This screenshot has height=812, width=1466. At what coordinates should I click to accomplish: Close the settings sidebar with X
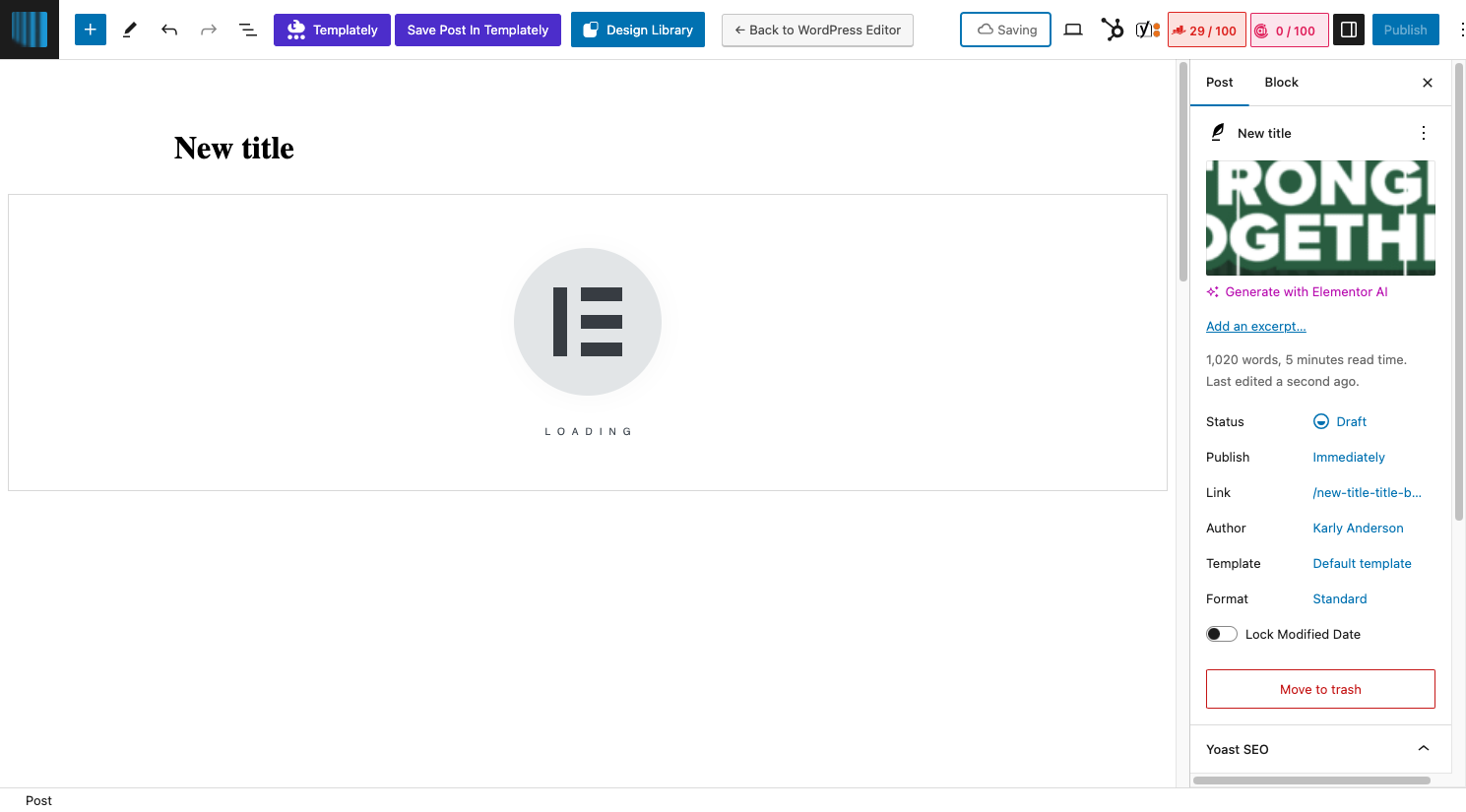[x=1428, y=83]
